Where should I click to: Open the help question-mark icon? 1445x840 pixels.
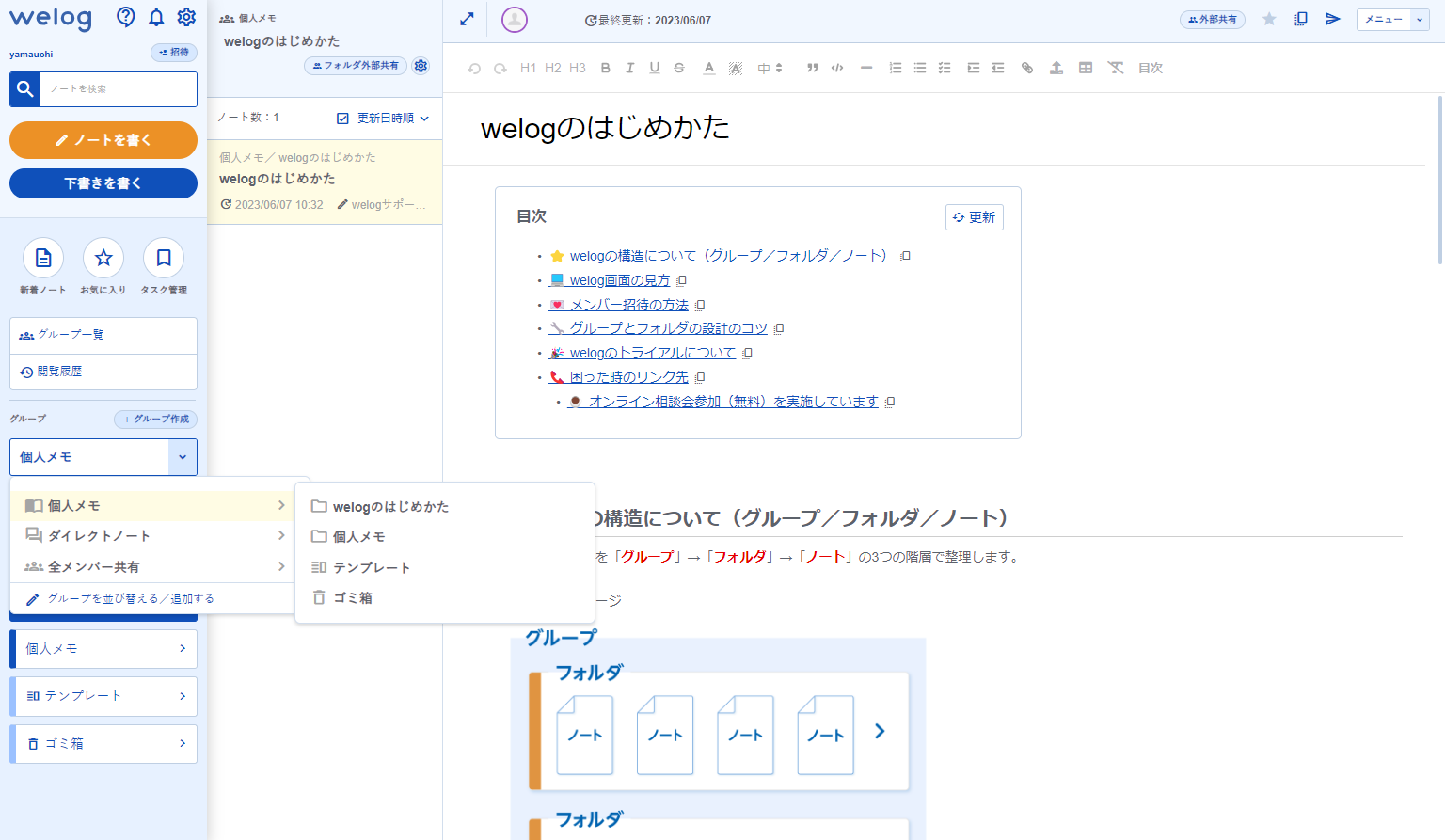click(126, 16)
